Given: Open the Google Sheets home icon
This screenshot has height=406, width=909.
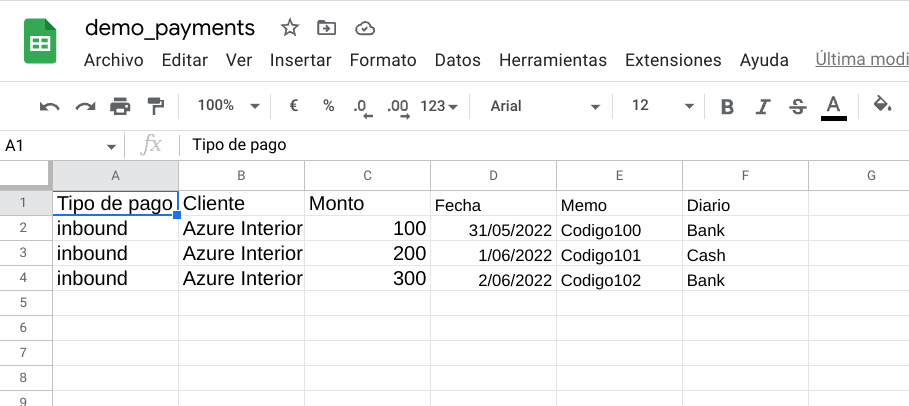Looking at the screenshot, I should pos(40,41).
